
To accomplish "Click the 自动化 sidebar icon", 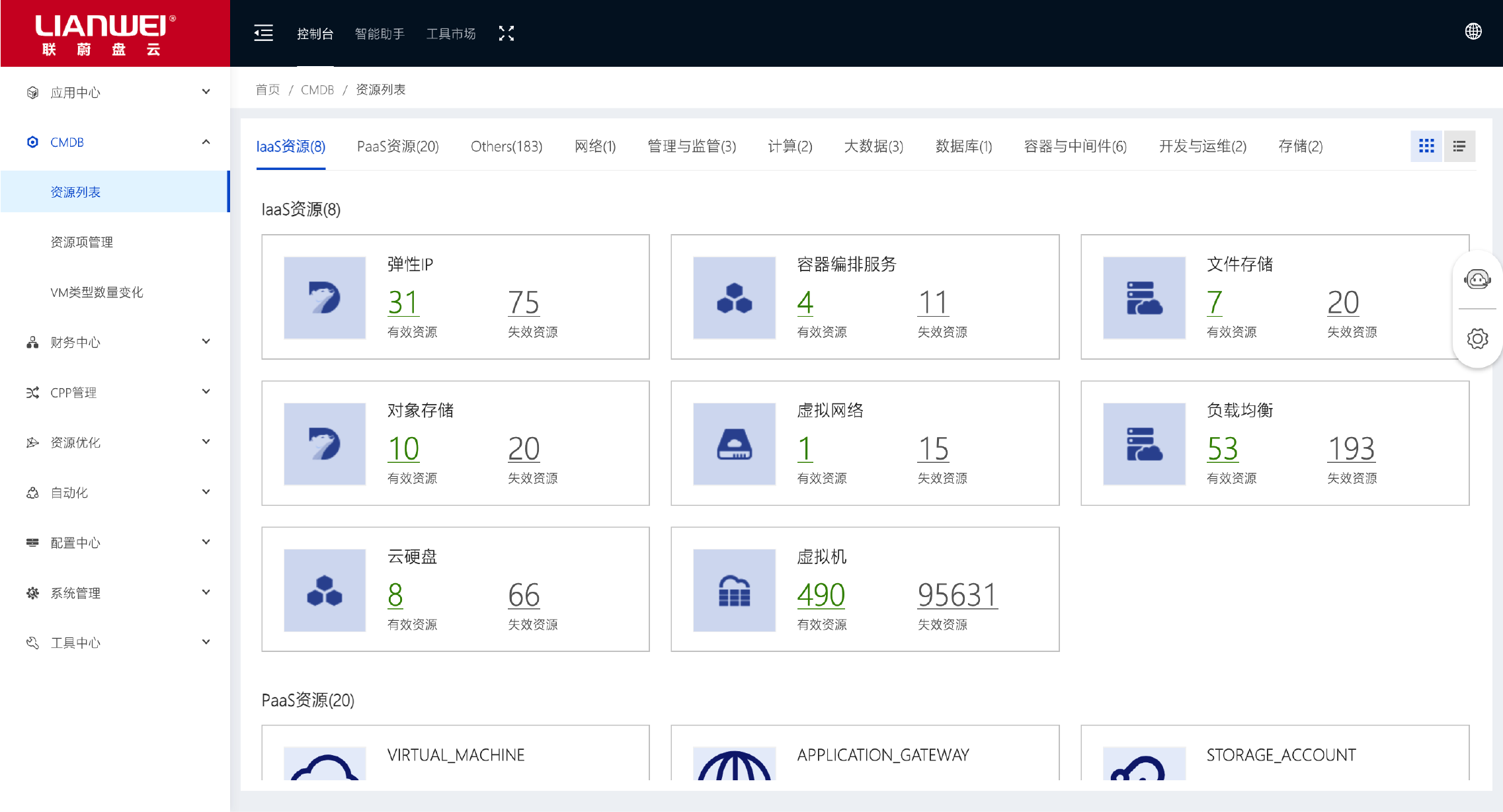I will (32, 493).
